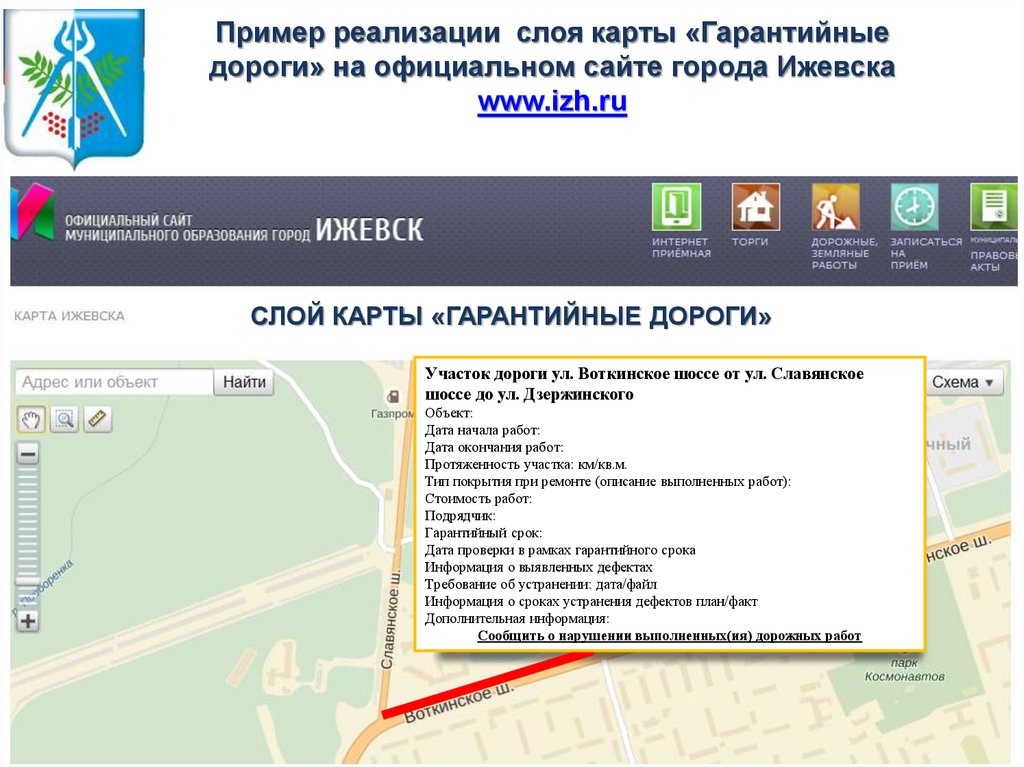1024x767 pixels.
Task: Click the map zoom slider handle
Action: pyautogui.click(x=27, y=581)
